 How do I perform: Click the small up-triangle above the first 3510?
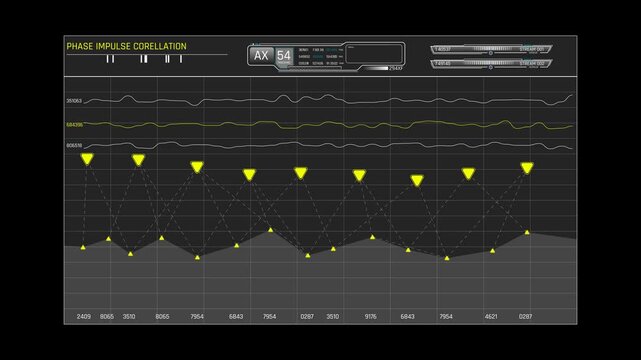[130, 254]
